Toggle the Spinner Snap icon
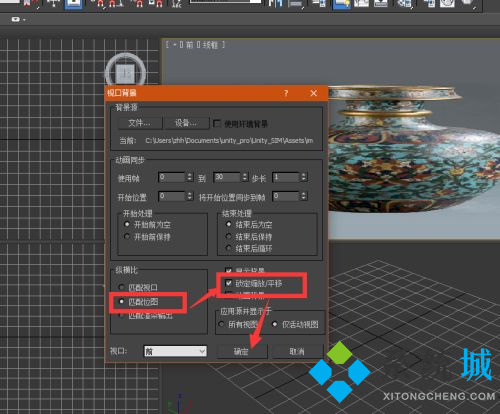500x414 pixels. pyautogui.click(x=156, y=3)
